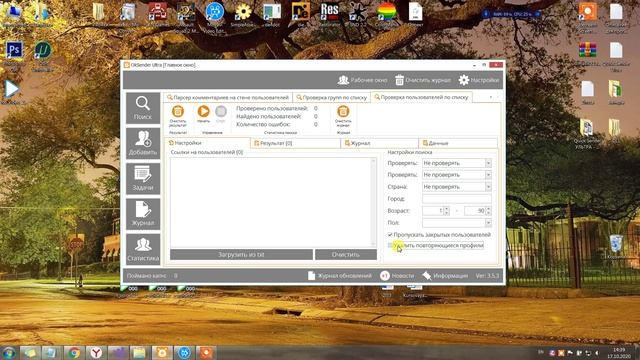Image resolution: width=640 pixels, height=360 pixels.
Task: Open Google Chrome from the taskbar
Action: click(x=74, y=352)
